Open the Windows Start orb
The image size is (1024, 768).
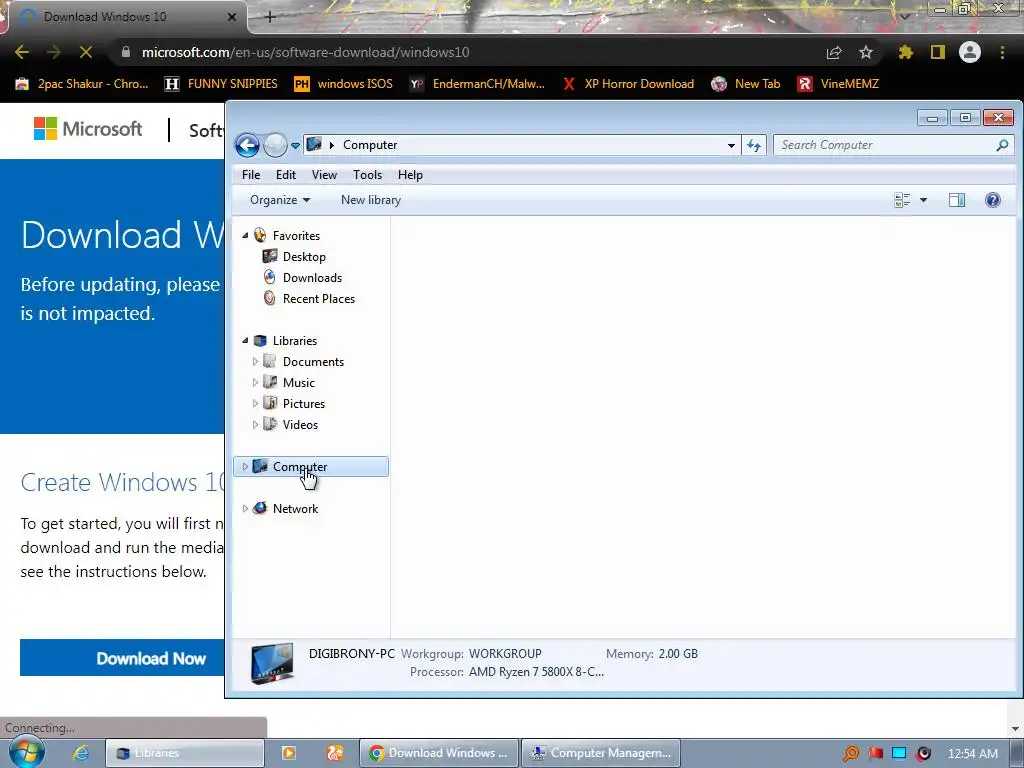27,752
